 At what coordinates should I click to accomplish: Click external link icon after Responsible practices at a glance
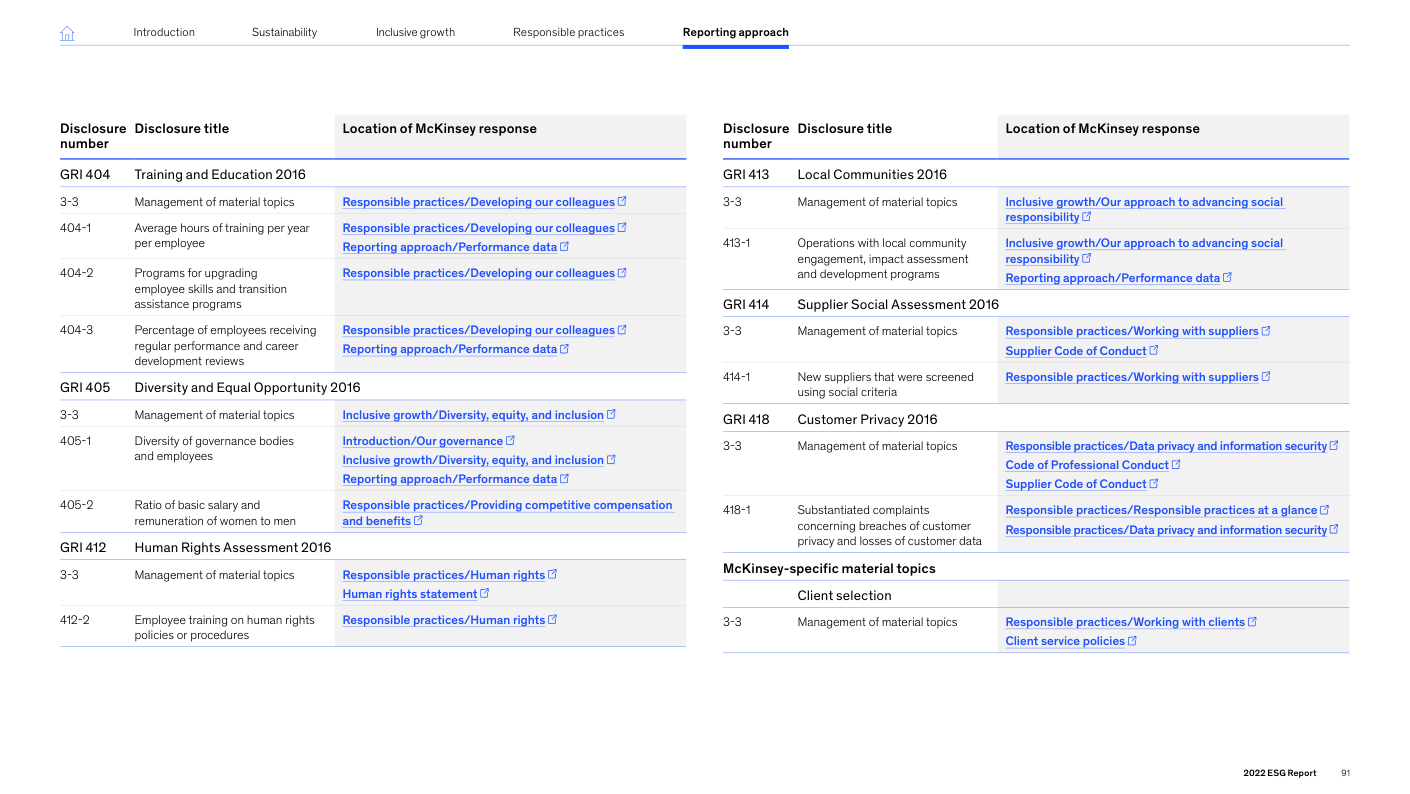[x=1325, y=510]
